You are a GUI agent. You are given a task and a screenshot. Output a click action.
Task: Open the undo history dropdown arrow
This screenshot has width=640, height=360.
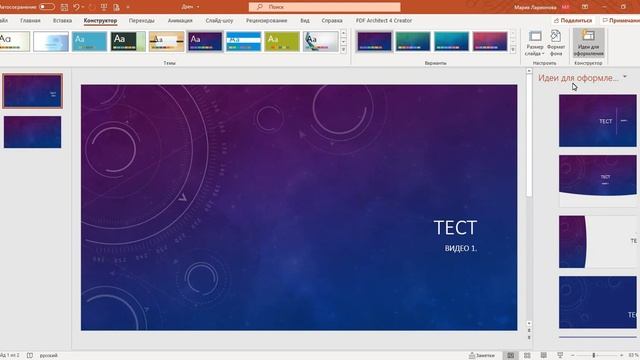click(x=83, y=7)
